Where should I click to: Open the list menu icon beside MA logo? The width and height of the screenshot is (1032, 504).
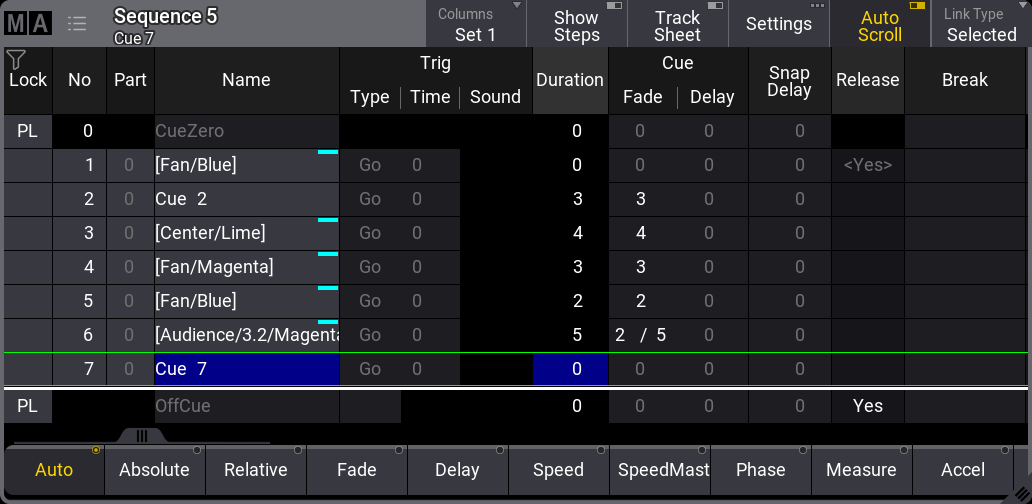tap(77, 23)
